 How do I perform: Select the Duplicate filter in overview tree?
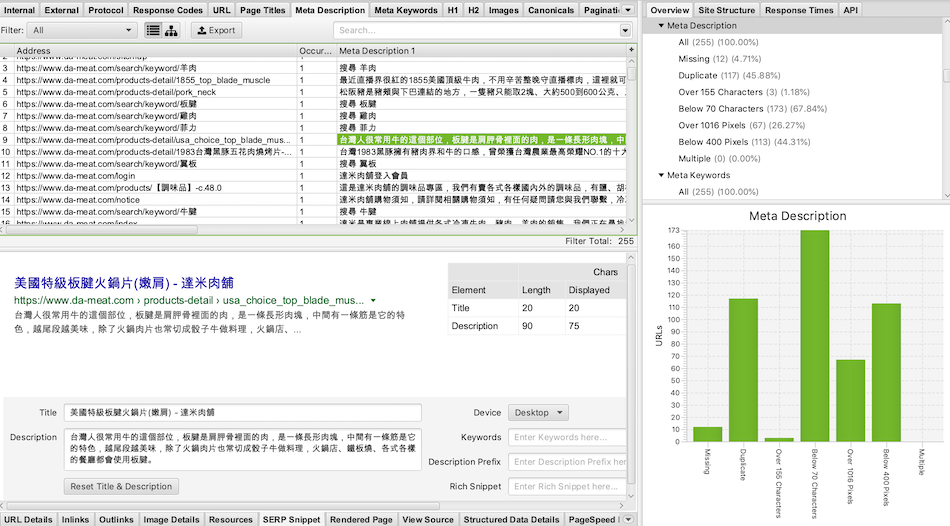[697, 75]
